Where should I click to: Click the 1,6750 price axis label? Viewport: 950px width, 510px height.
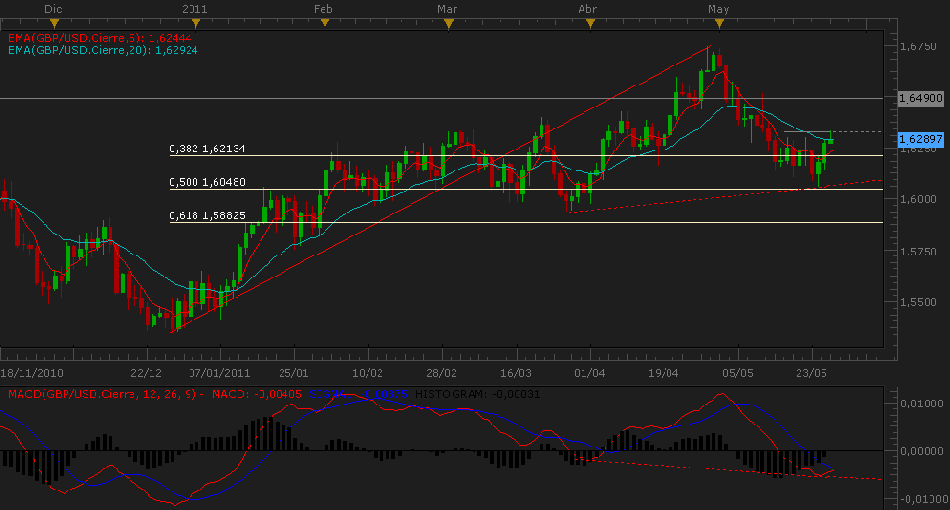[917, 46]
